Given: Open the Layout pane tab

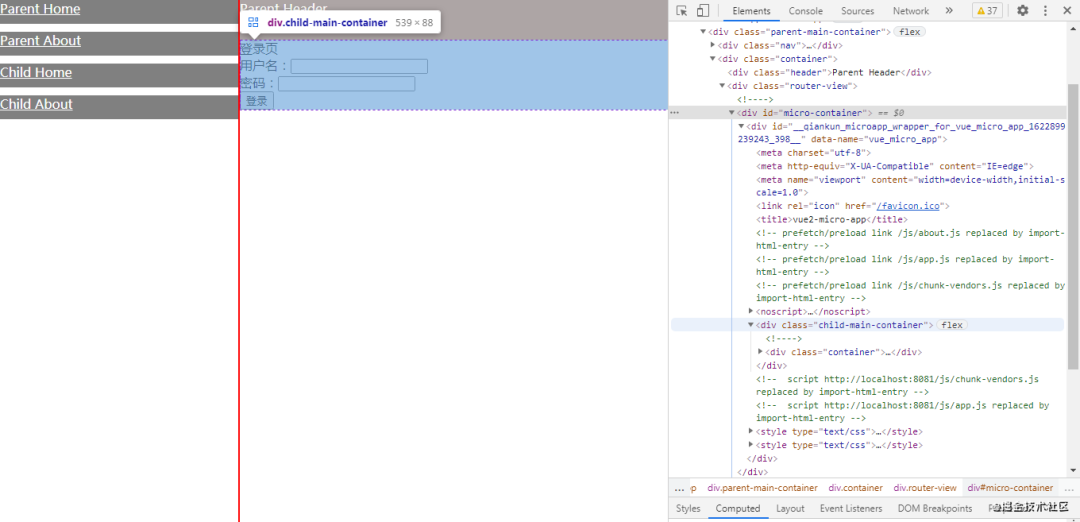Looking at the screenshot, I should pos(790,508).
